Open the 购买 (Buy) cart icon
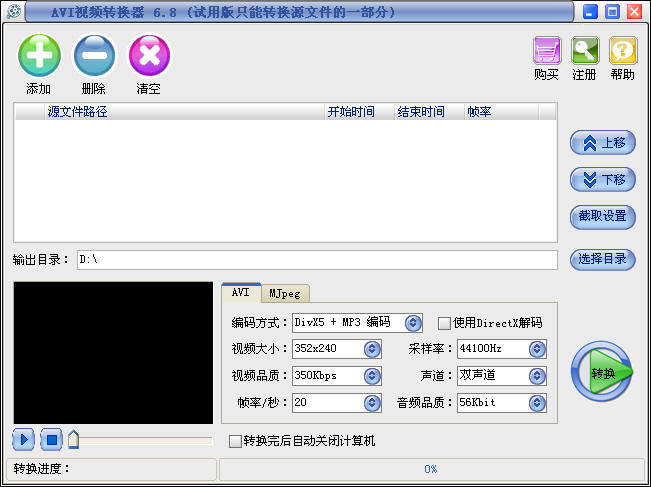Image resolution: width=651 pixels, height=487 pixels. click(546, 51)
